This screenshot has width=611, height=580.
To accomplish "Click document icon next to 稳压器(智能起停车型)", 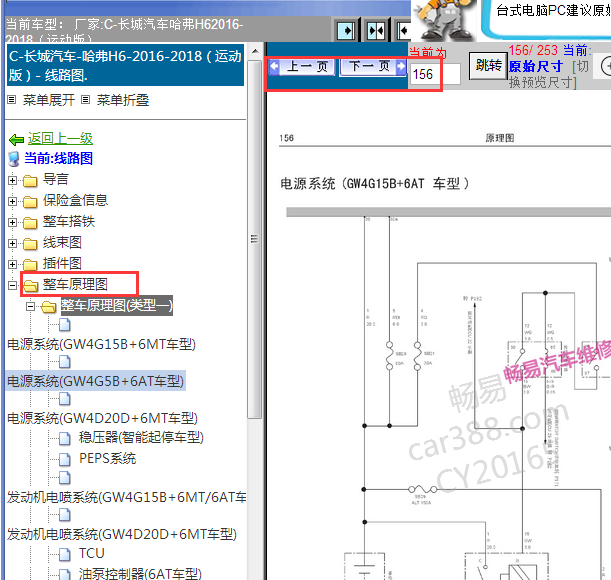I will [65, 439].
